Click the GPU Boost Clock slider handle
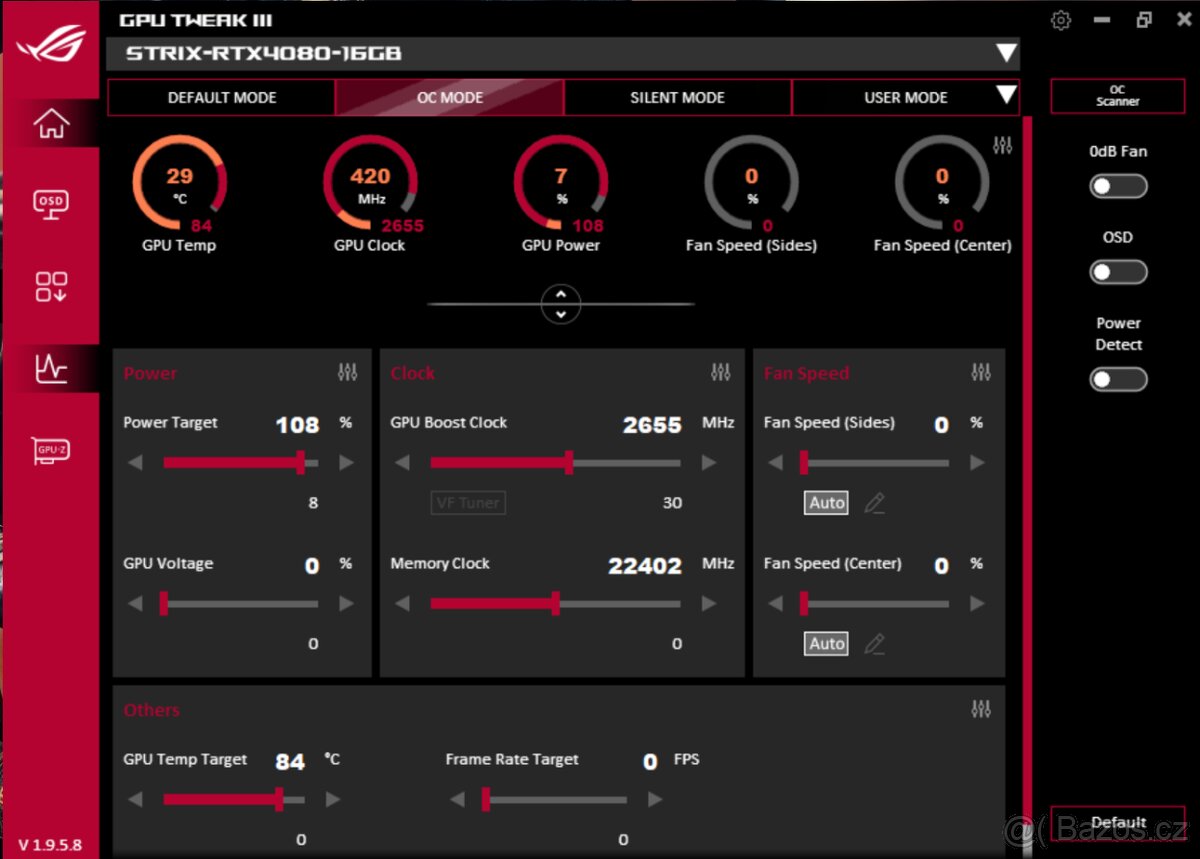1200x859 pixels. (569, 463)
